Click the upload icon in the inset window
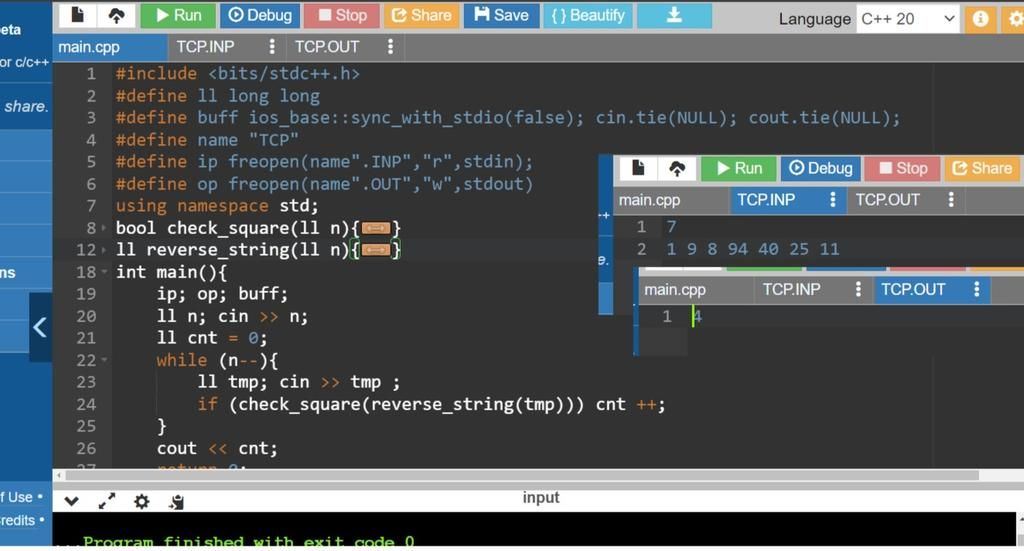The height and width of the screenshot is (551, 1024). [677, 168]
